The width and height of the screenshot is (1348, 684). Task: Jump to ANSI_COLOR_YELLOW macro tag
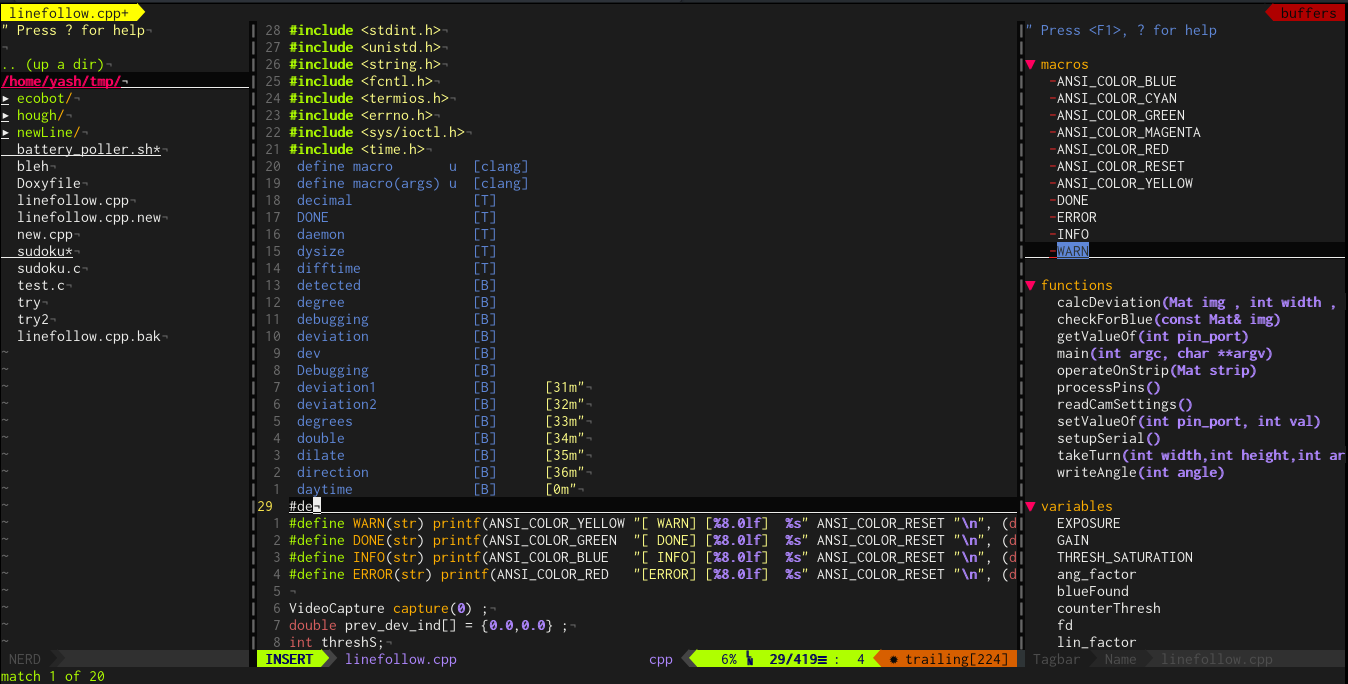[1125, 183]
